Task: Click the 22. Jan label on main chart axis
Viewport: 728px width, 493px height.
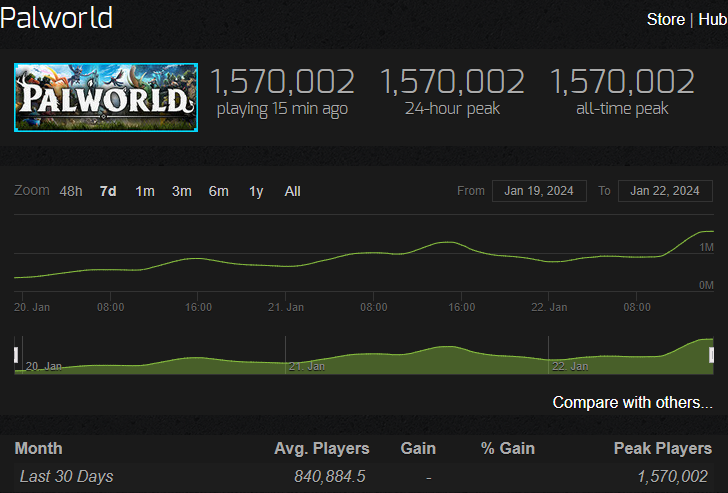Action: tap(549, 307)
